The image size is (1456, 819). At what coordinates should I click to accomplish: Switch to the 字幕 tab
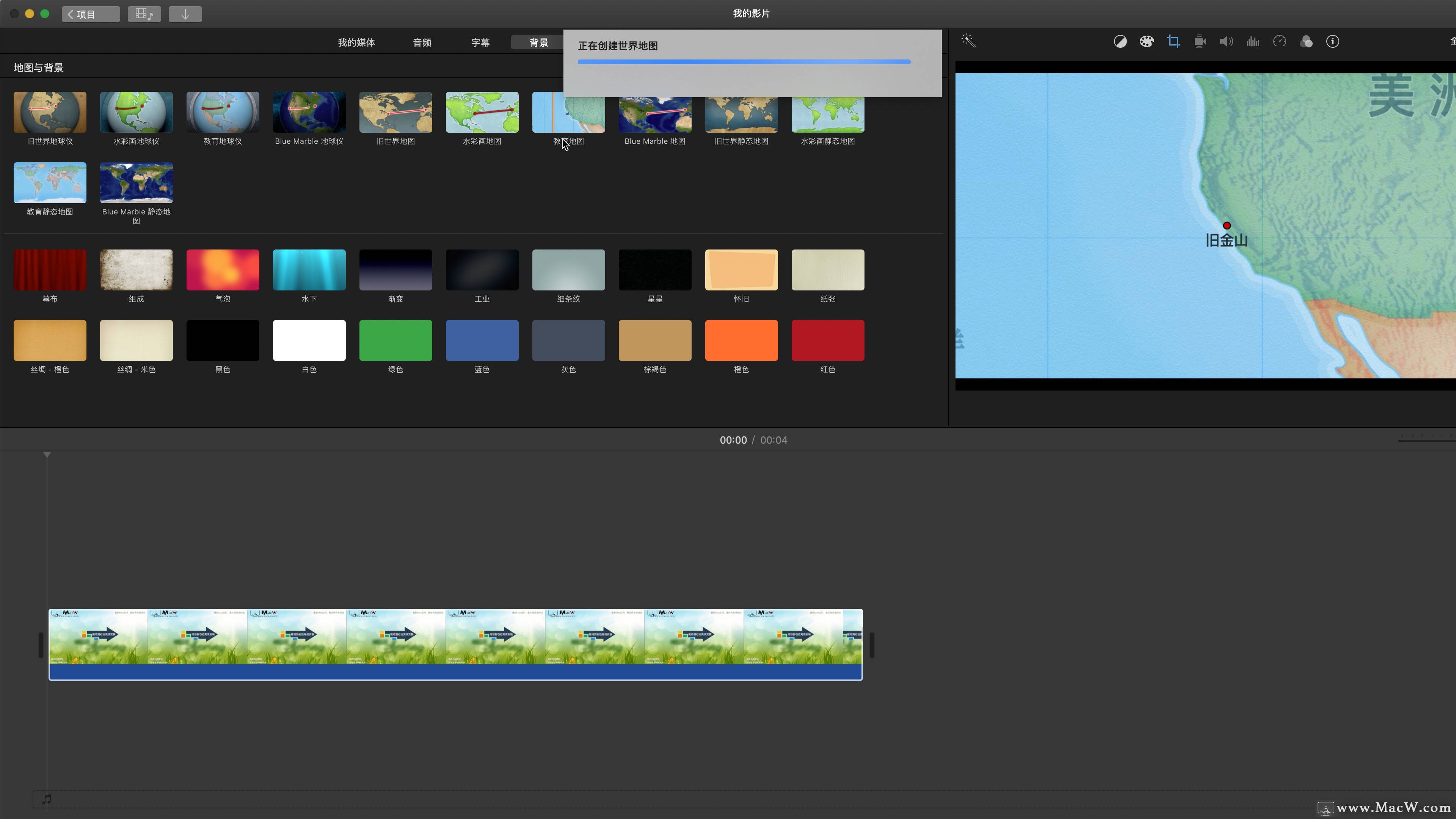click(480, 42)
